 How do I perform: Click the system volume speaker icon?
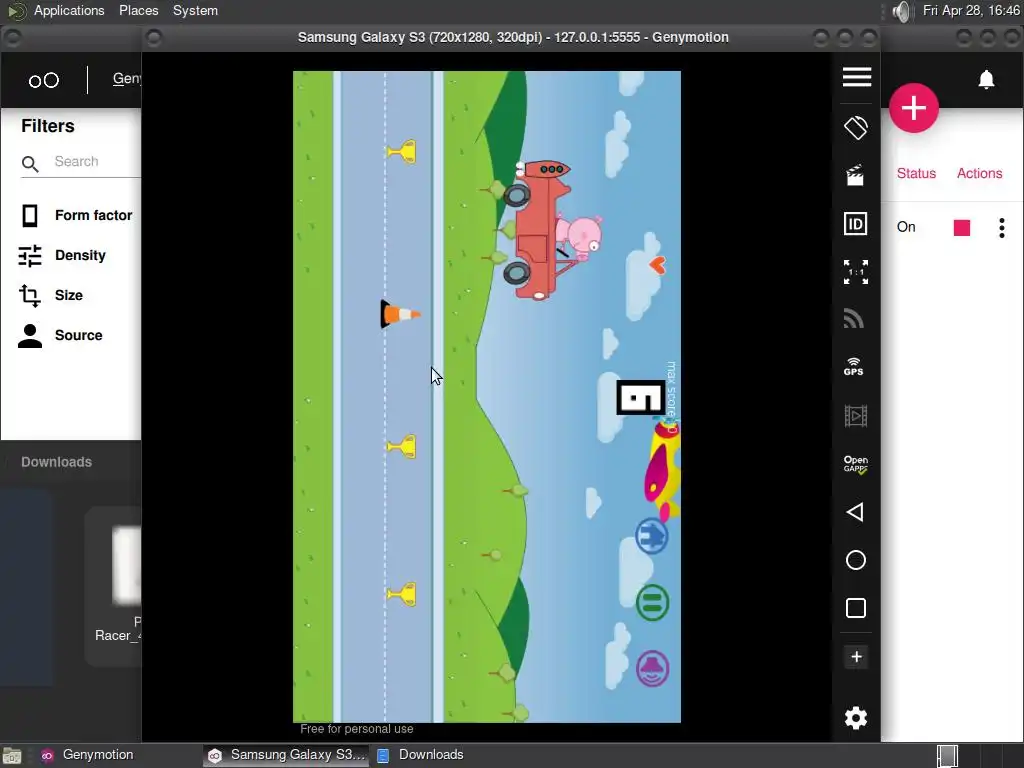click(x=901, y=11)
